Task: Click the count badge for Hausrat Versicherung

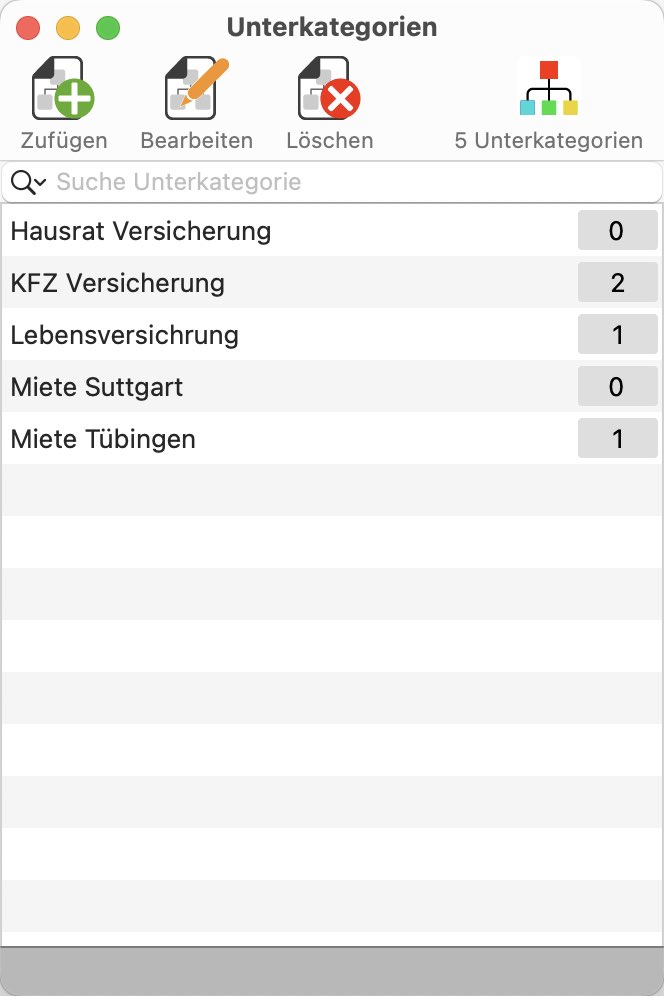Action: pos(618,231)
